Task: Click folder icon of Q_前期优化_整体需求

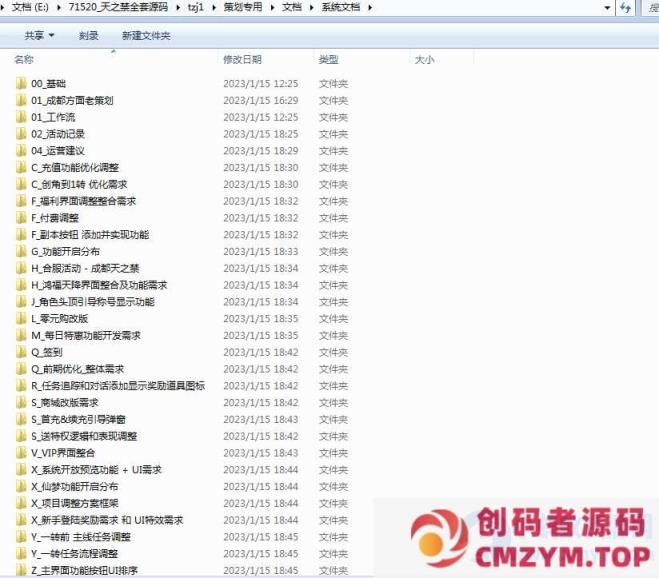Action: pyautogui.click(x=21, y=369)
